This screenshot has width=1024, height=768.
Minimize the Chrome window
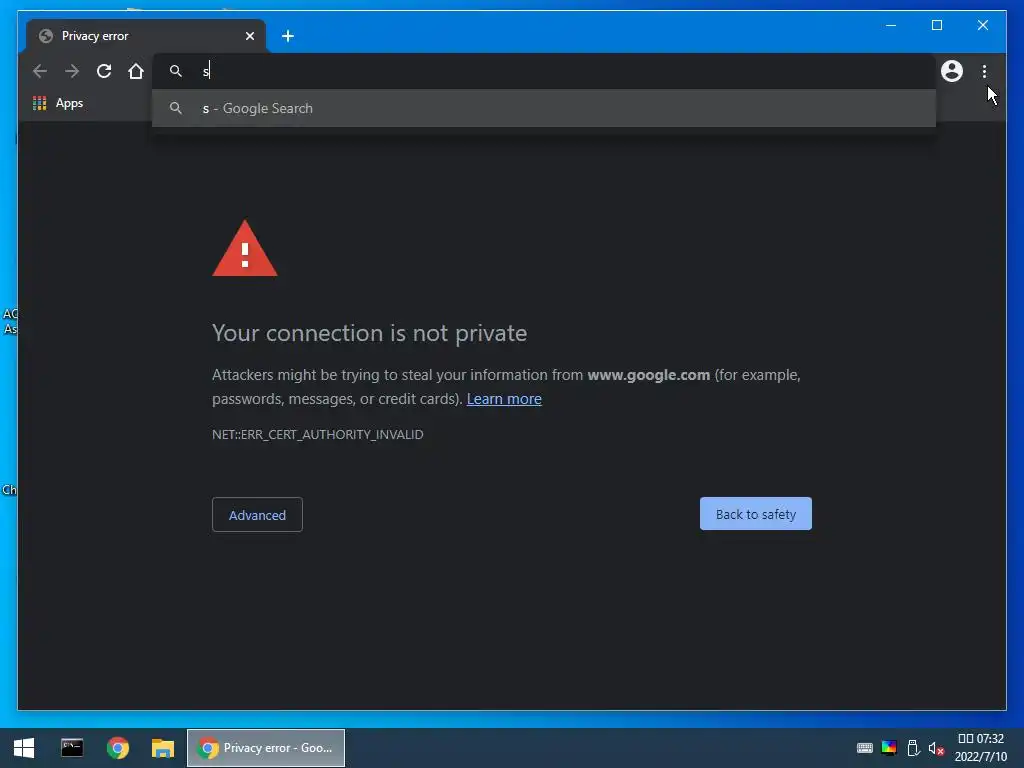pyautogui.click(x=891, y=25)
